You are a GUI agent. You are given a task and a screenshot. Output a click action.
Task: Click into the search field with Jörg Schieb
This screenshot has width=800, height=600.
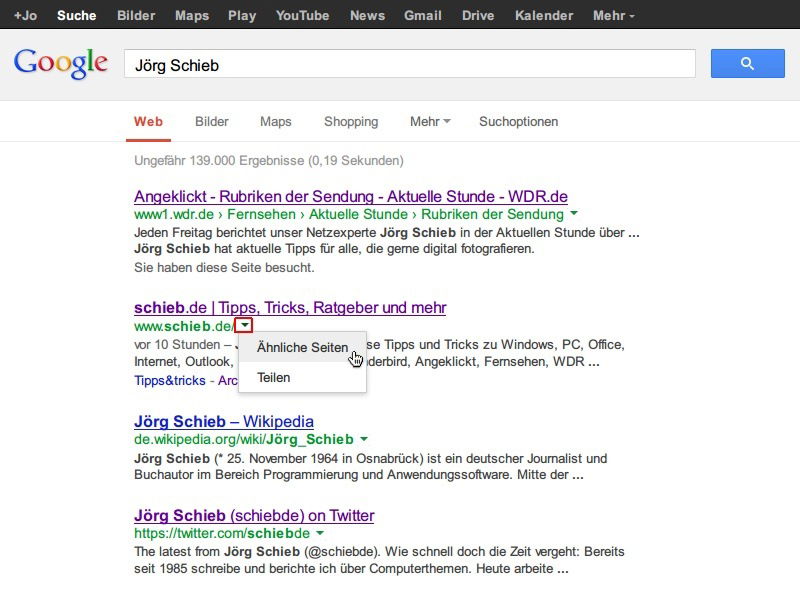(410, 64)
